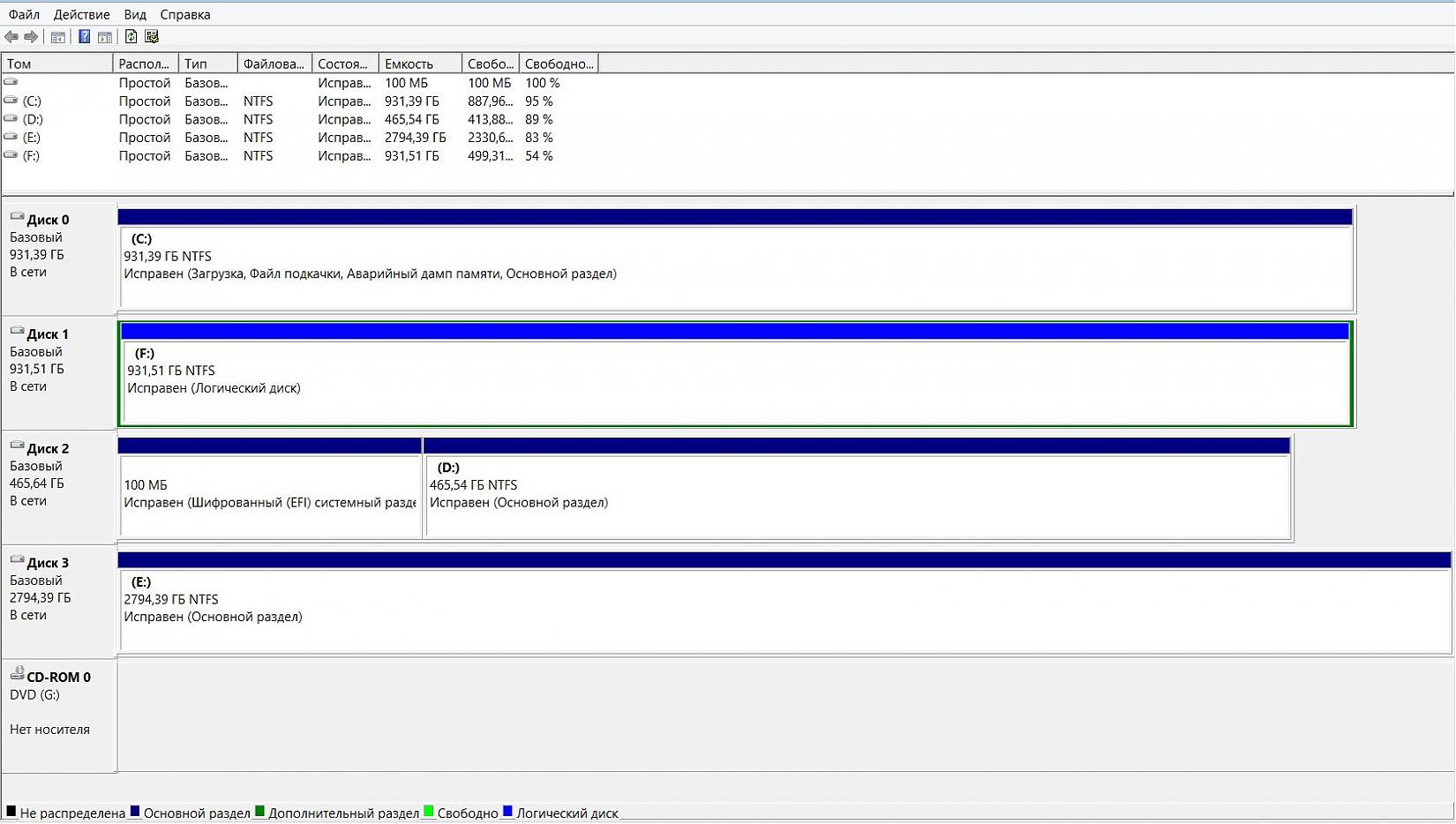Sort by the Емкость column header
Viewport: 1456px width, 824px height.
420,64
